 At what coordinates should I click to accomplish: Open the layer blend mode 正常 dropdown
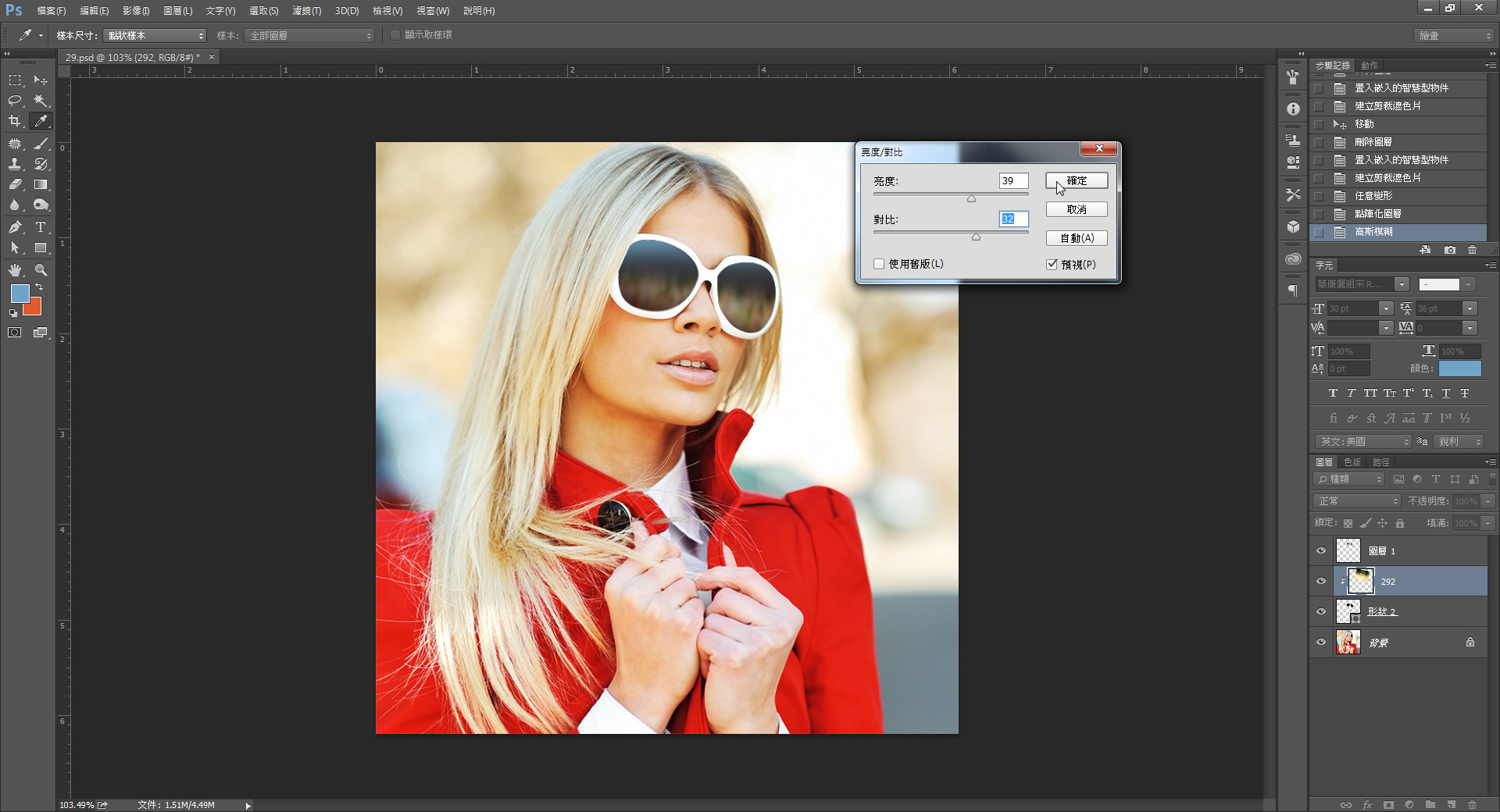coord(1357,501)
